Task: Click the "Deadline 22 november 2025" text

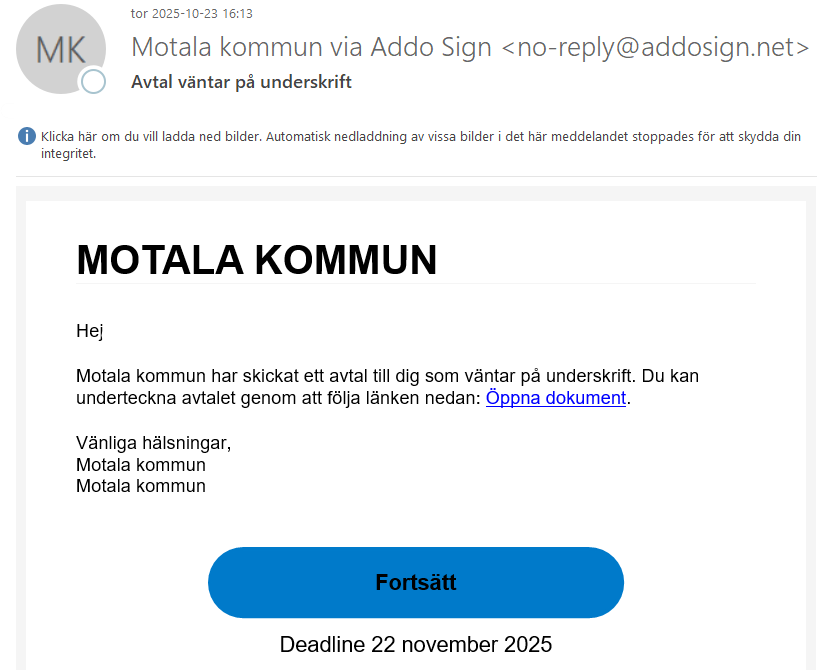Action: [x=415, y=644]
